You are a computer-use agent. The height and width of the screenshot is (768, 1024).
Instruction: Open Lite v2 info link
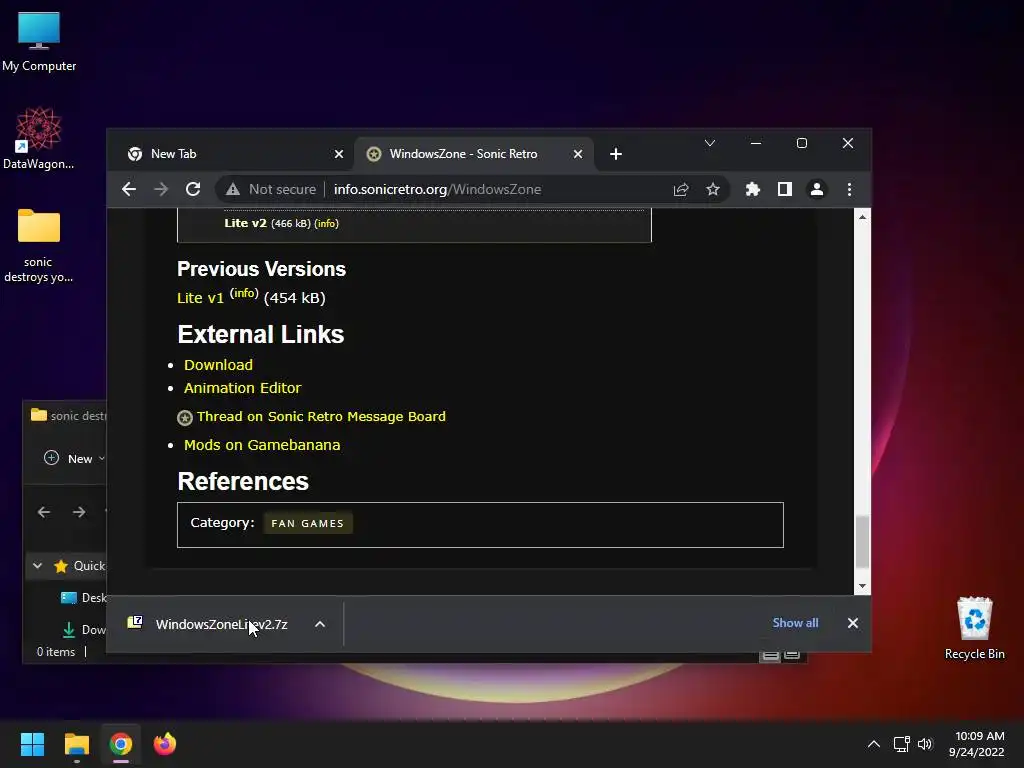tap(327, 223)
